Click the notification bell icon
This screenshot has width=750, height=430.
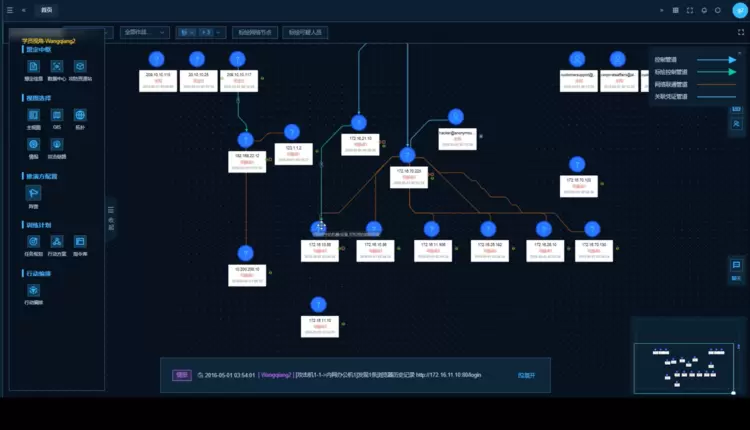tap(704, 10)
